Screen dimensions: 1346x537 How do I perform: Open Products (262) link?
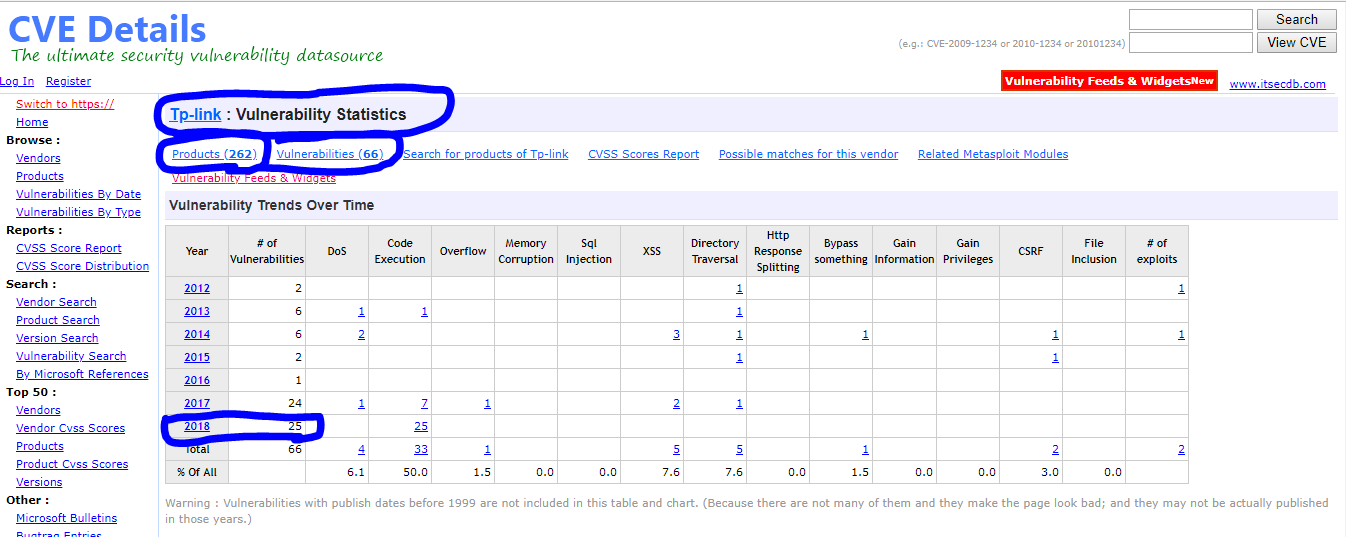[x=214, y=154]
